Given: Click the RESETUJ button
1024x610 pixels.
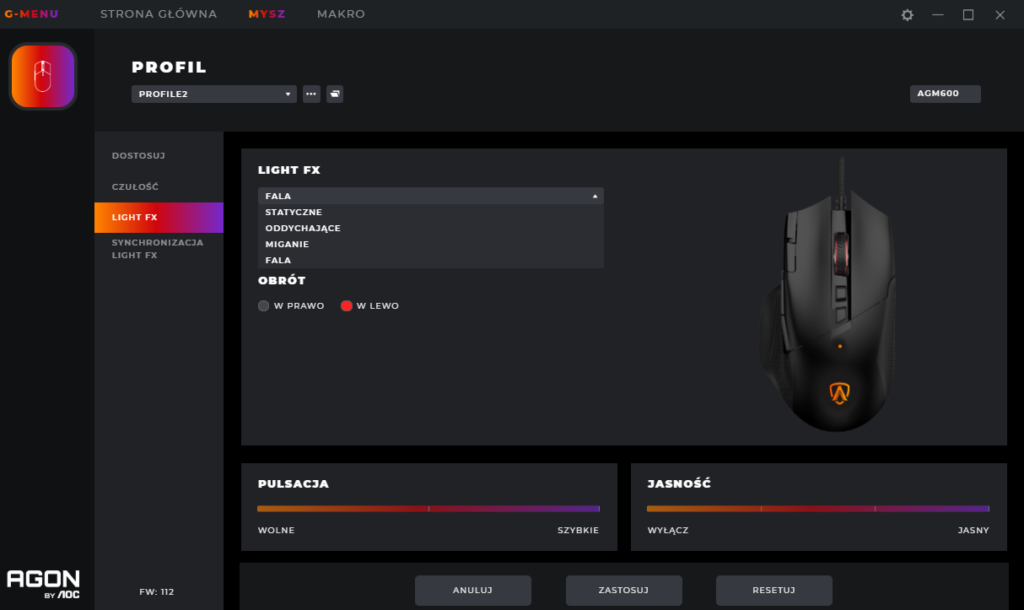Looking at the screenshot, I should [x=774, y=590].
